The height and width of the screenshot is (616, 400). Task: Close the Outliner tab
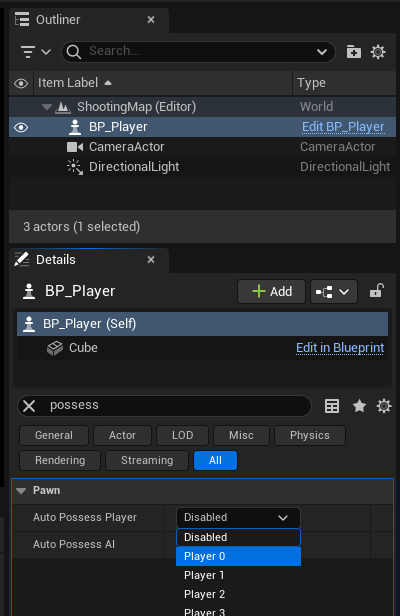click(151, 20)
